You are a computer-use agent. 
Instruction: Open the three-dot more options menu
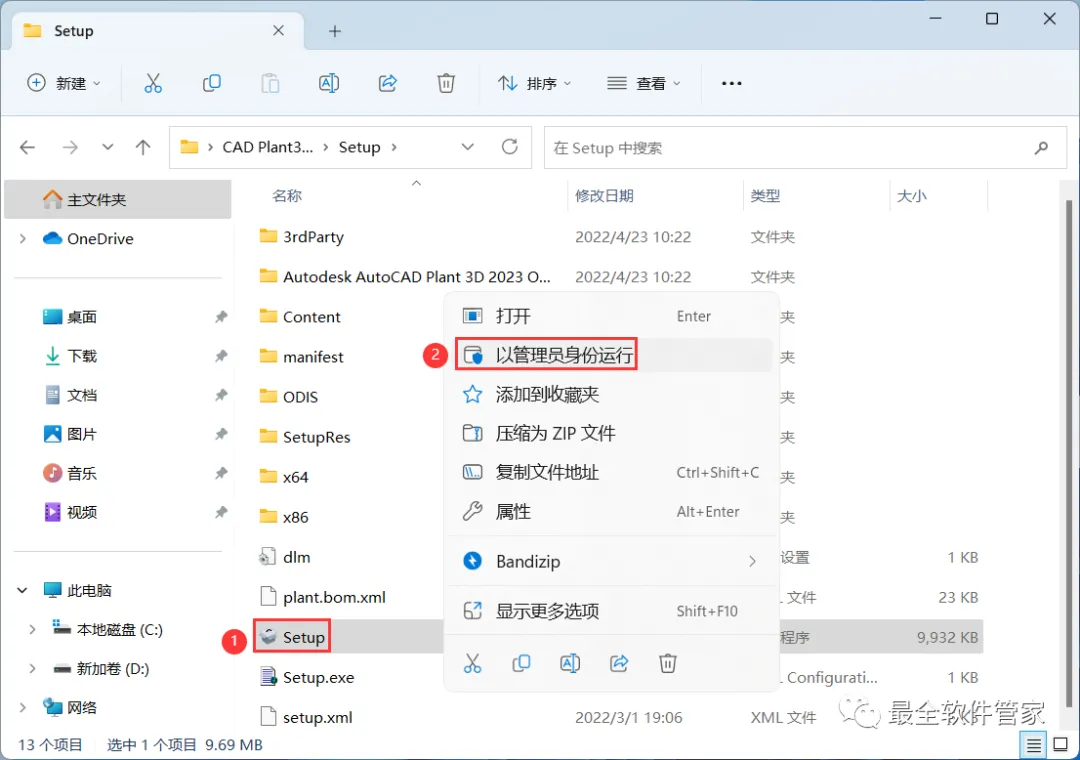[x=731, y=83]
